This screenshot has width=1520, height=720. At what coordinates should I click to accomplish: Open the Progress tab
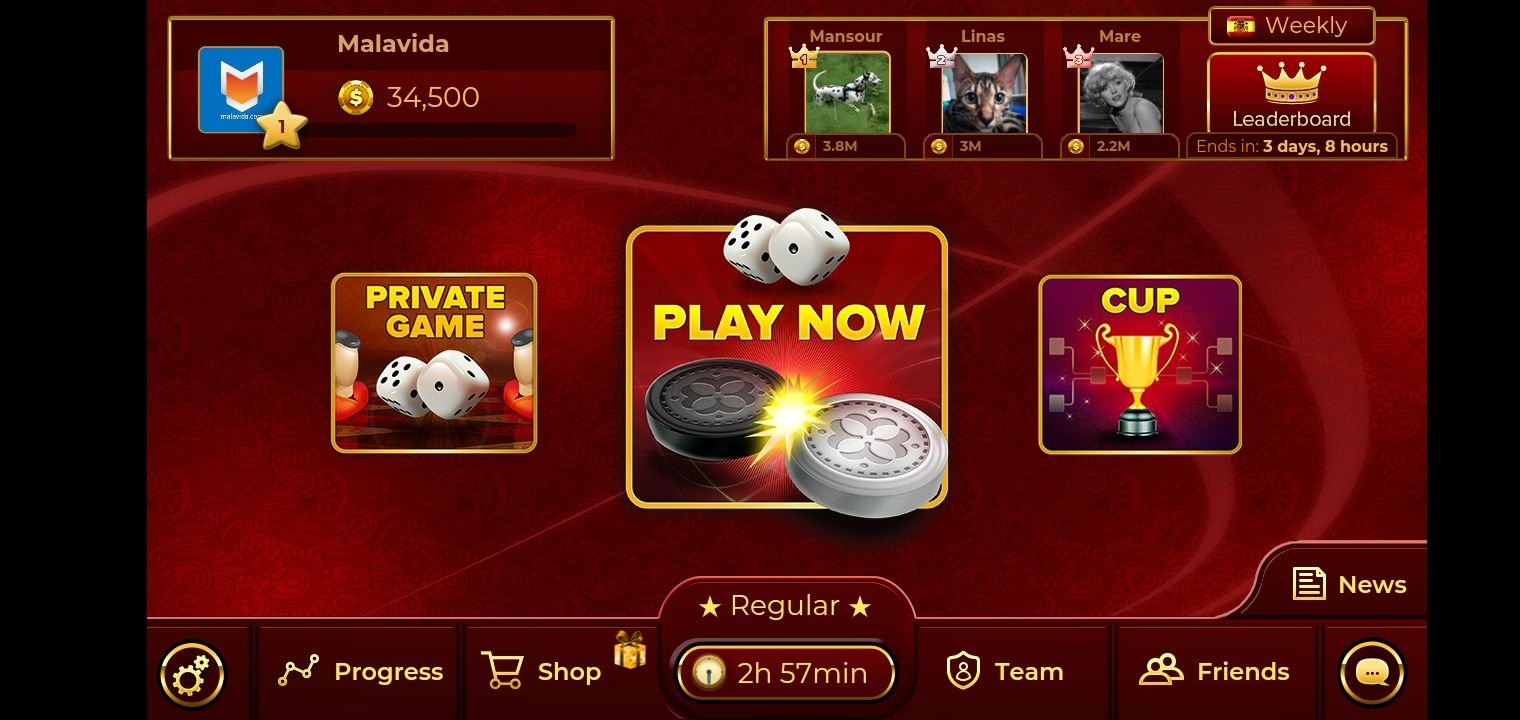pos(359,672)
